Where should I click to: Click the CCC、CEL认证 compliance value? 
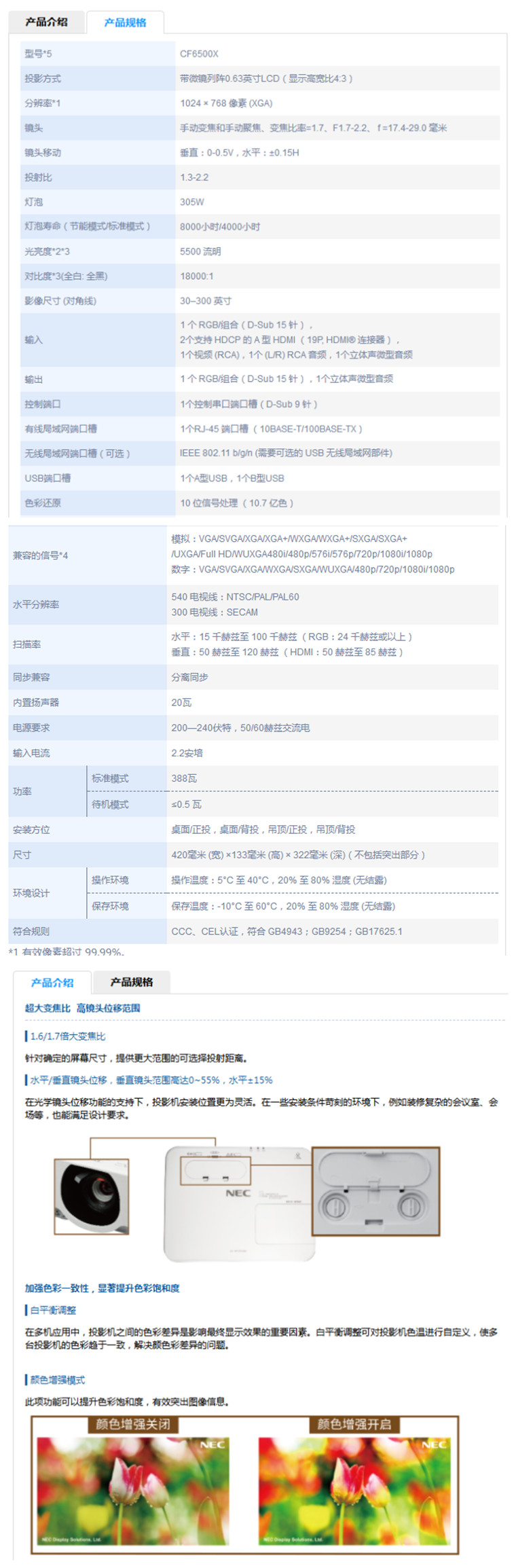coord(287,931)
